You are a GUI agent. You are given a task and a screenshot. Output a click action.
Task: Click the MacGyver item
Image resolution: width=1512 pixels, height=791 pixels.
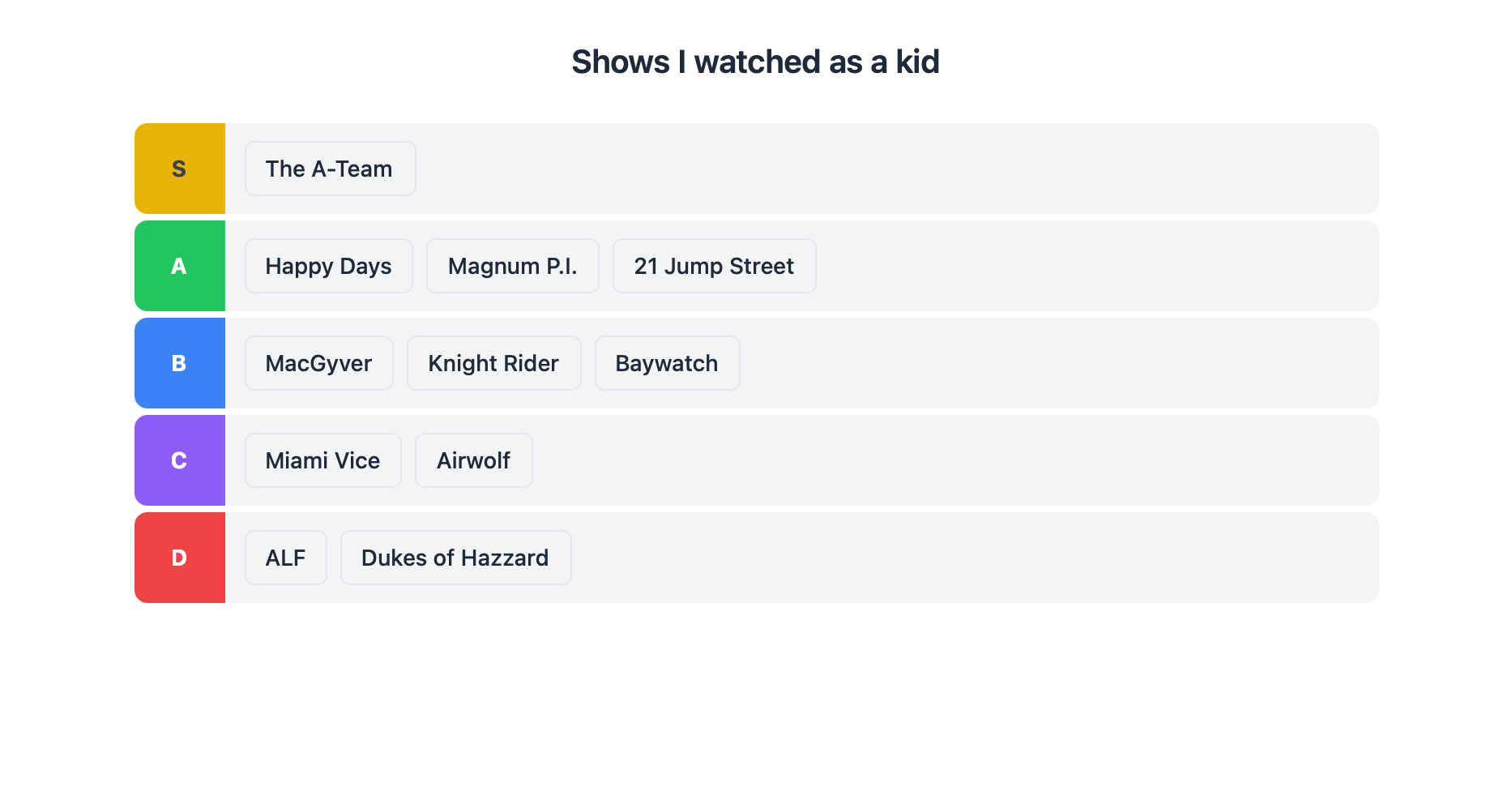(318, 363)
